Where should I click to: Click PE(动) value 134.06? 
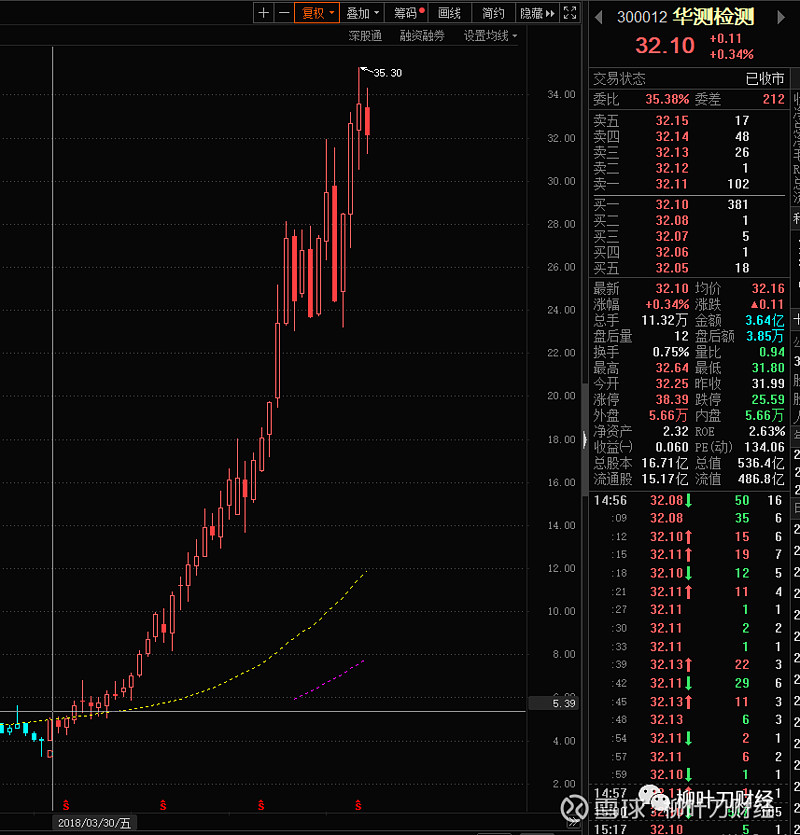pyautogui.click(x=764, y=447)
